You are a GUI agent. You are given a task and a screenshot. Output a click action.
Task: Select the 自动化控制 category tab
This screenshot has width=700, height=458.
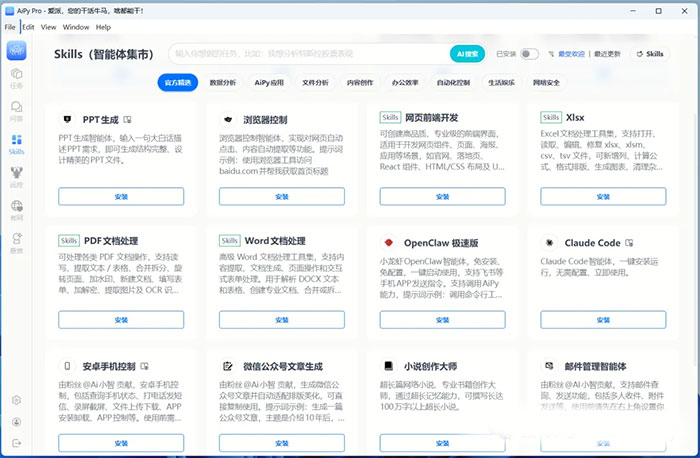coord(453,83)
